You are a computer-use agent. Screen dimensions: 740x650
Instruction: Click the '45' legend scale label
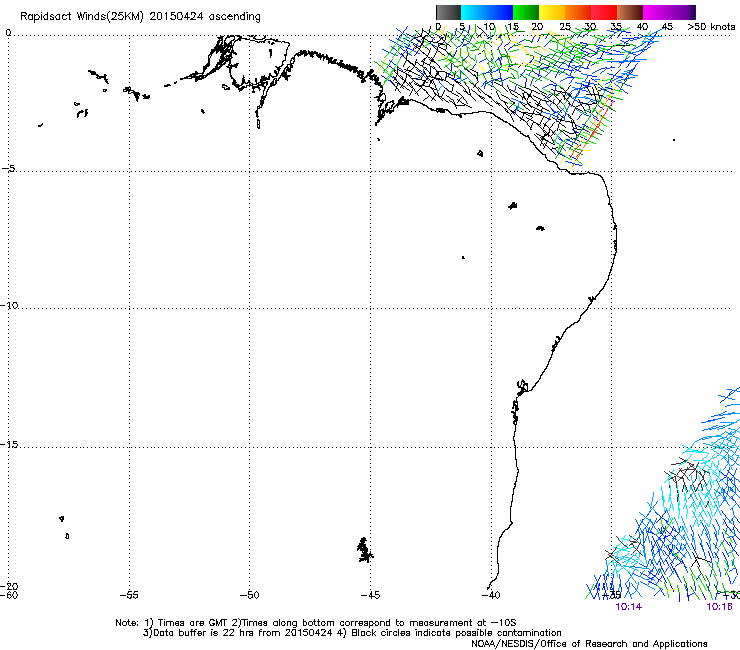pyautogui.click(x=667, y=26)
